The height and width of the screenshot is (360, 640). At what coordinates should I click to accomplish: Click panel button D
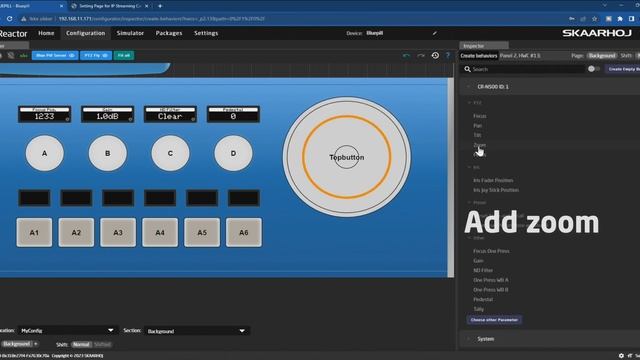click(233, 153)
